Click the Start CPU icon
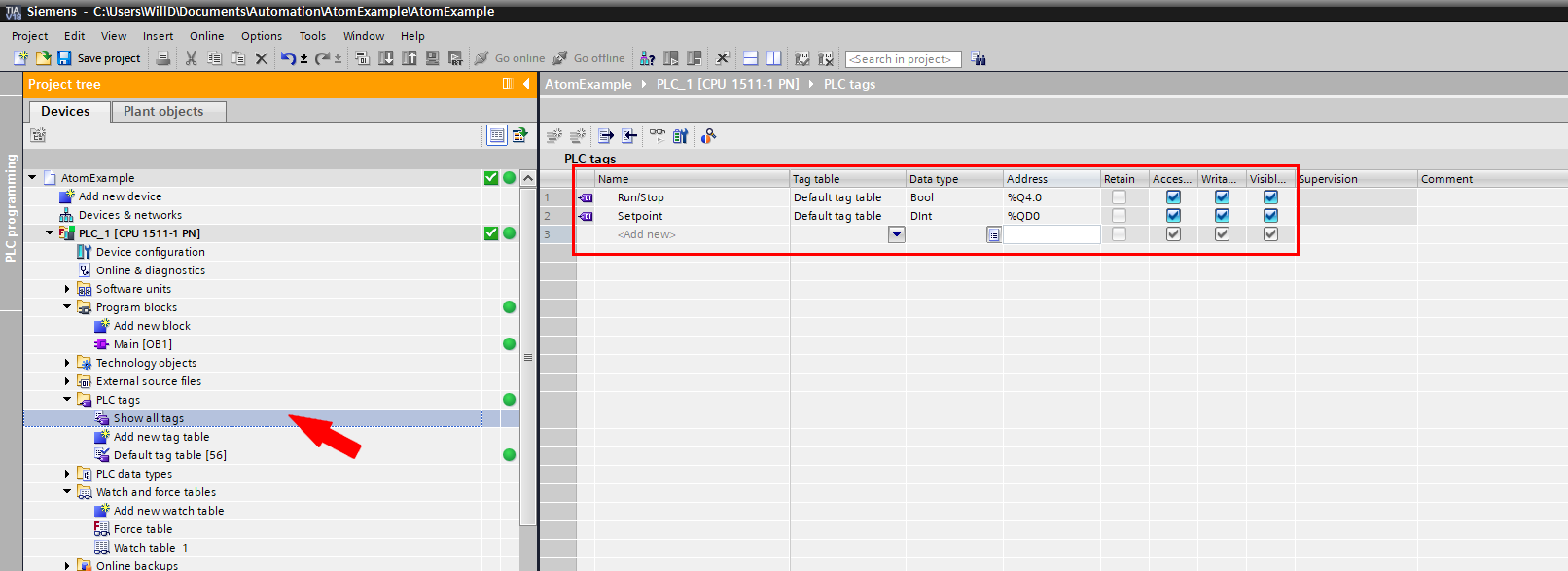1568x571 pixels. click(x=671, y=58)
